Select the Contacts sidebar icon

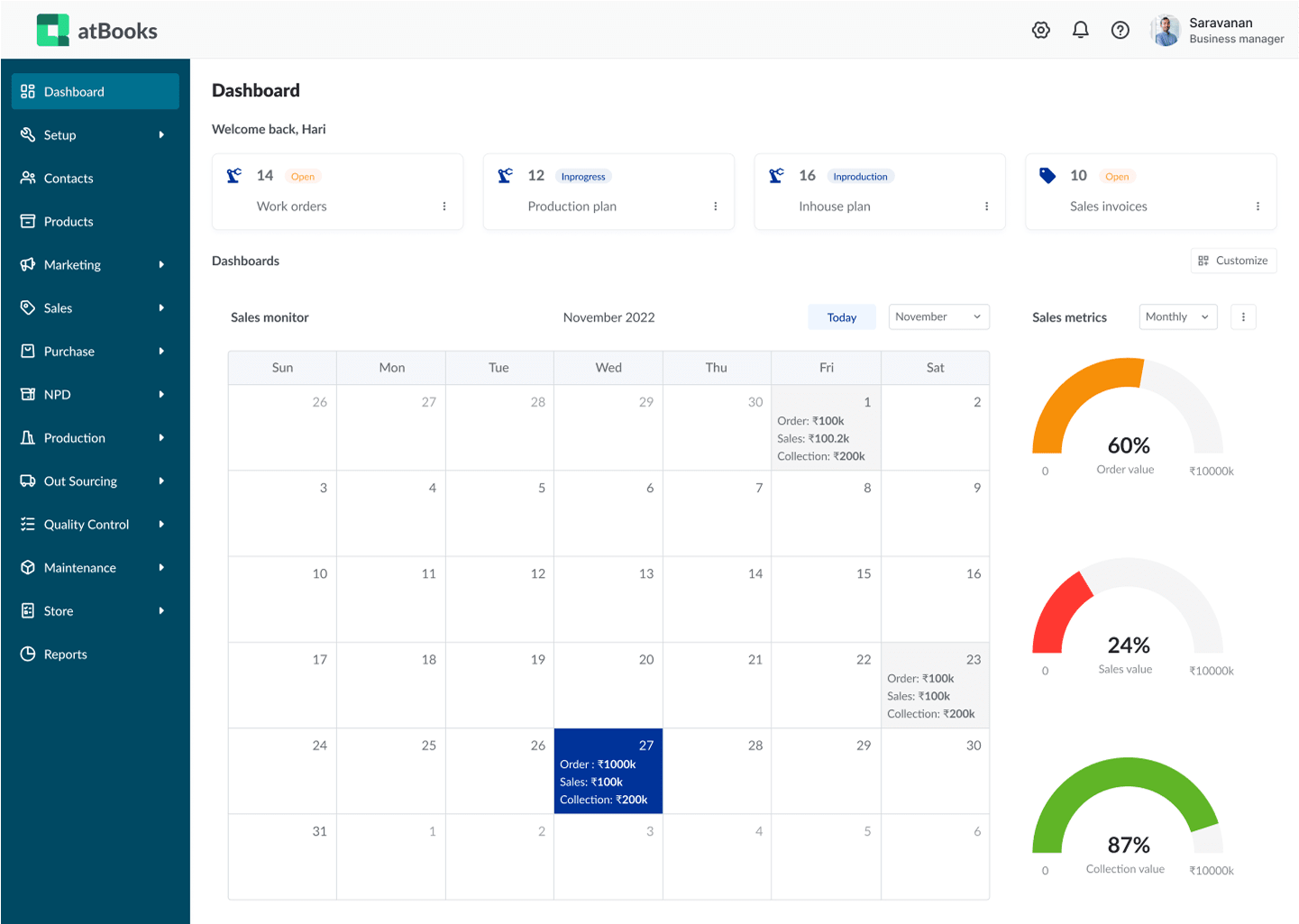[x=27, y=178]
